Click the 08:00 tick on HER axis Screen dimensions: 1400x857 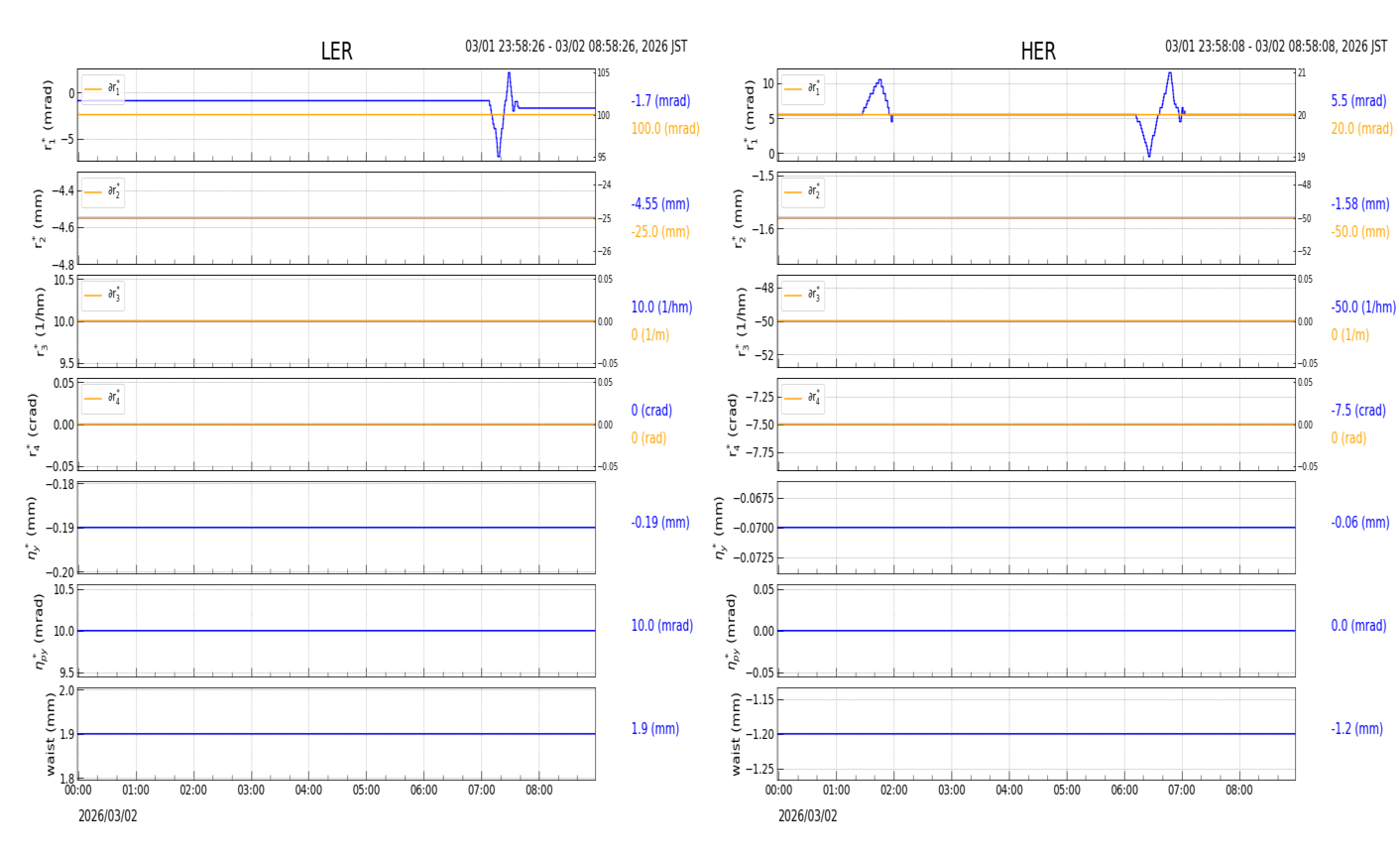click(1238, 791)
